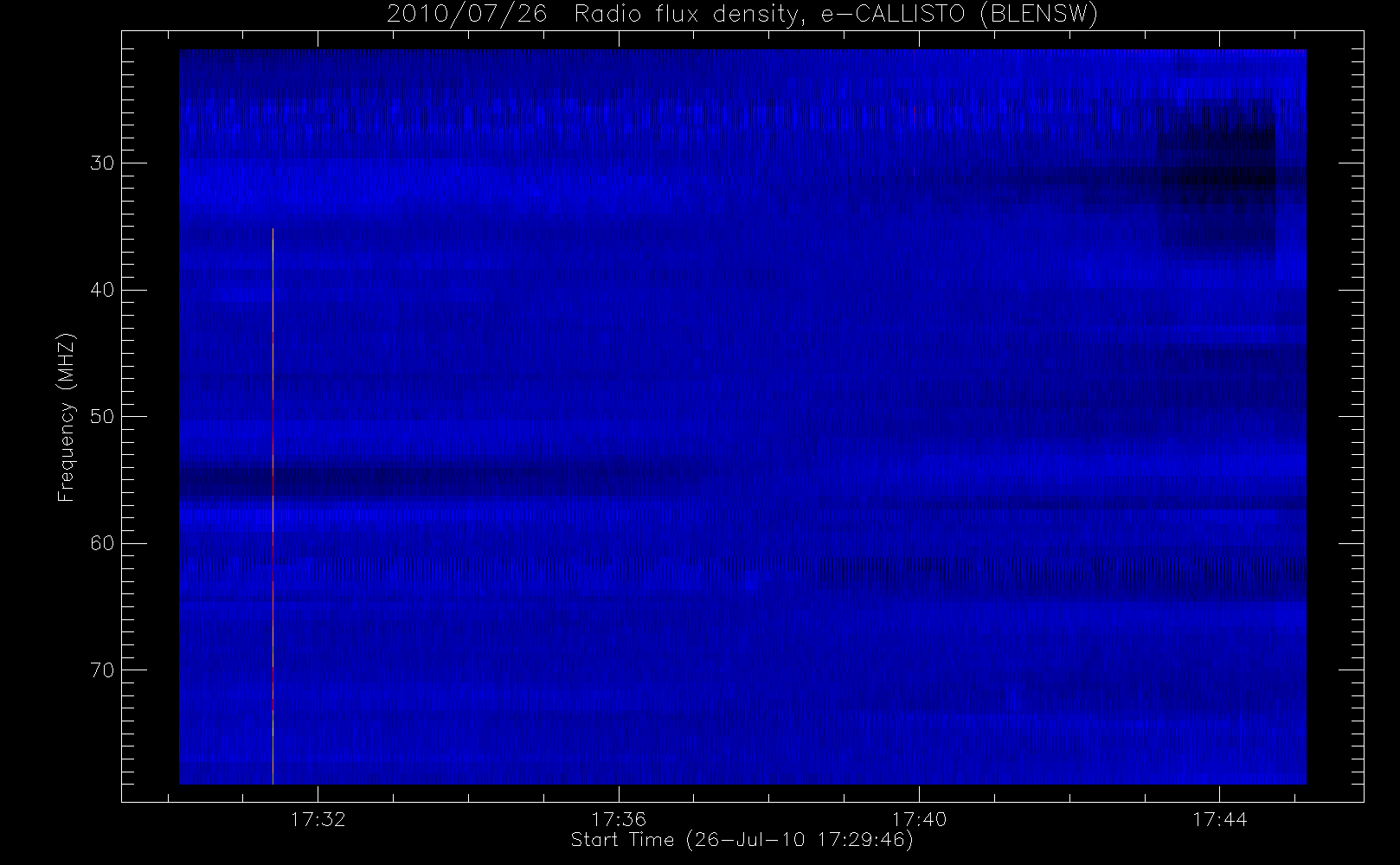
Task: Click the 17:36 time tick label
Action: tap(619, 819)
